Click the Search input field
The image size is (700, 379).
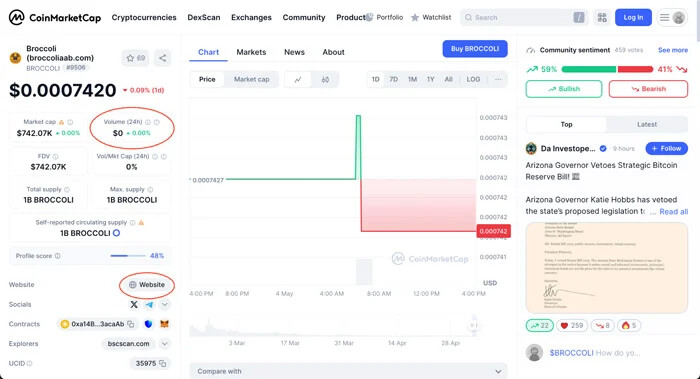point(525,17)
